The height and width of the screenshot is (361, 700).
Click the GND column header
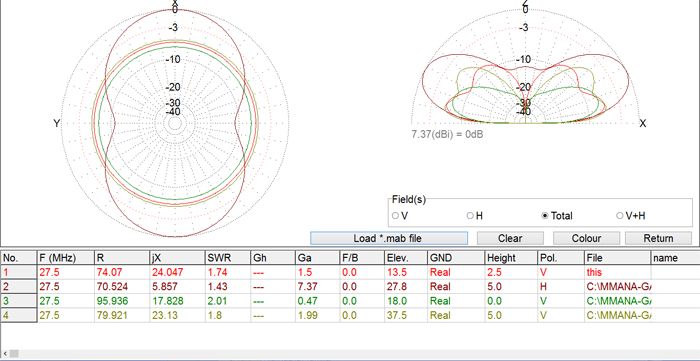coord(456,257)
